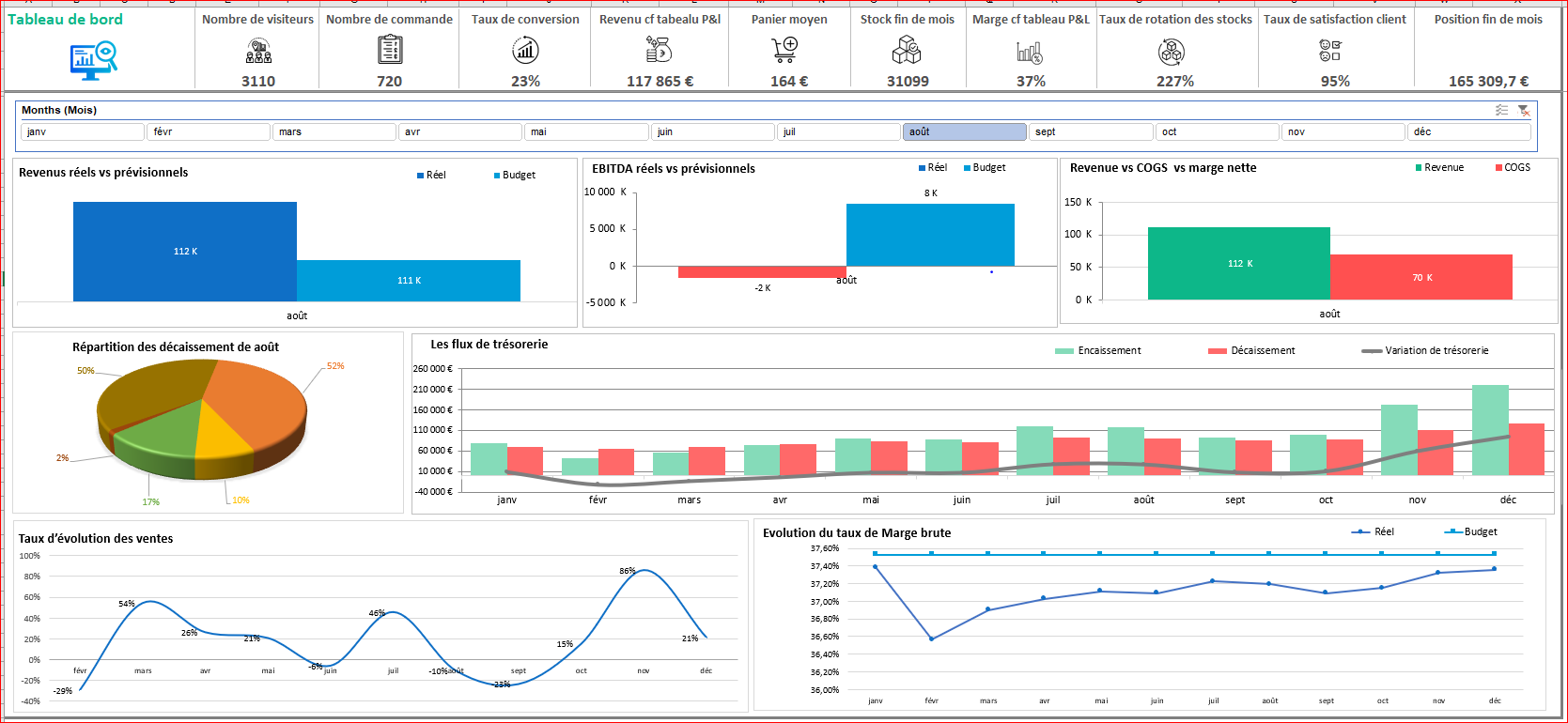Click the Taux de rotation des stocks icon
This screenshot has width=1568, height=723.
pyautogui.click(x=1172, y=51)
